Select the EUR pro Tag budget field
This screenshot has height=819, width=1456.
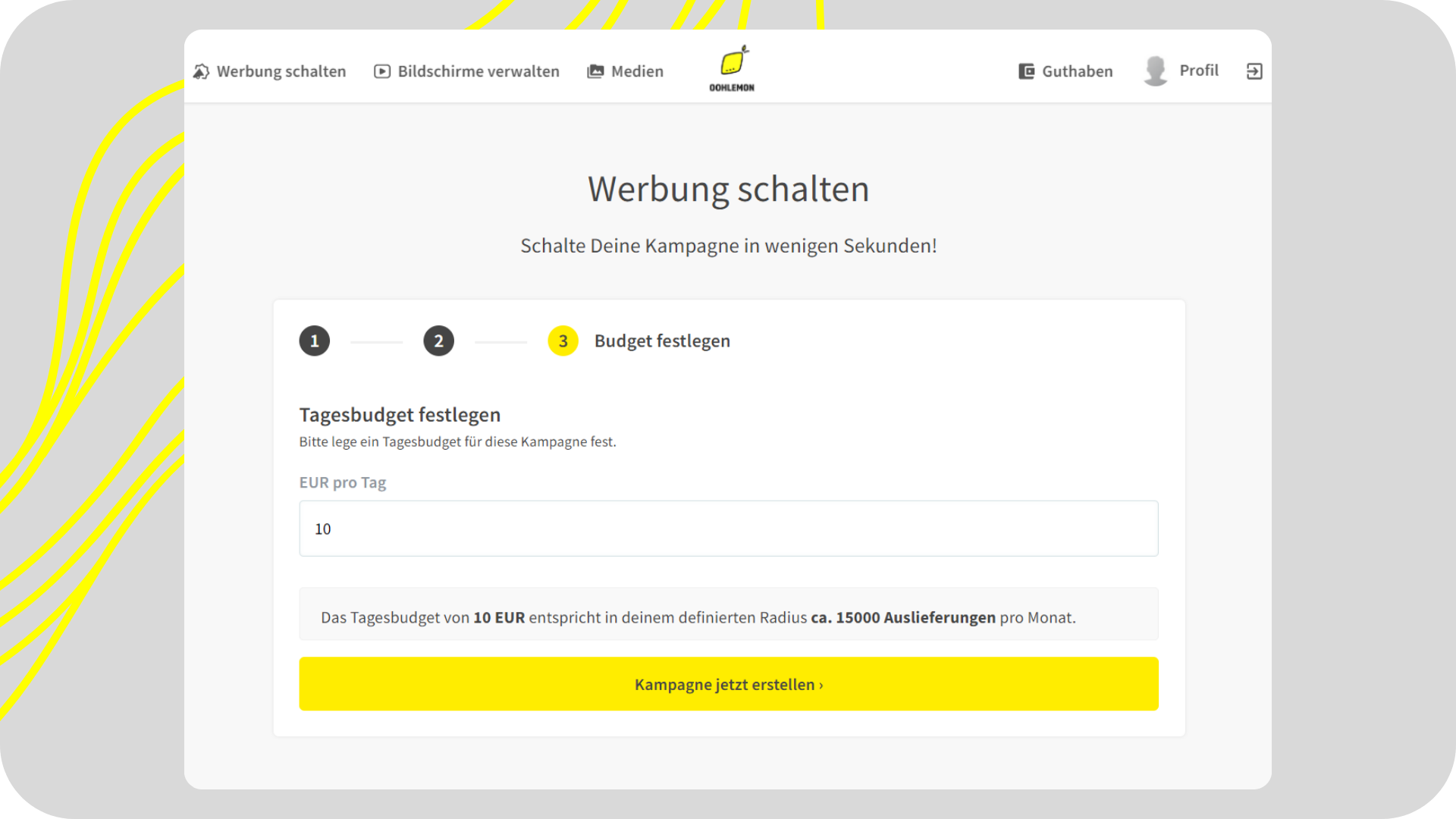(728, 529)
